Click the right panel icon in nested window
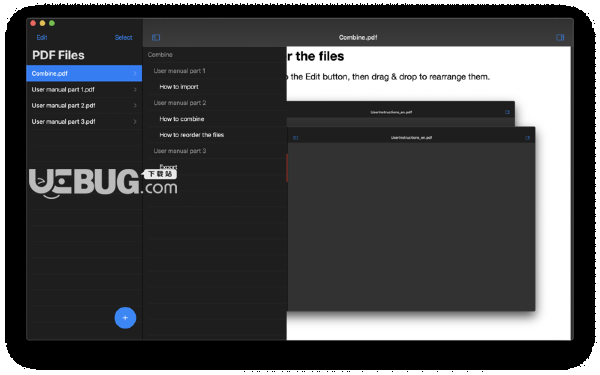The image size is (600, 375). tap(528, 138)
